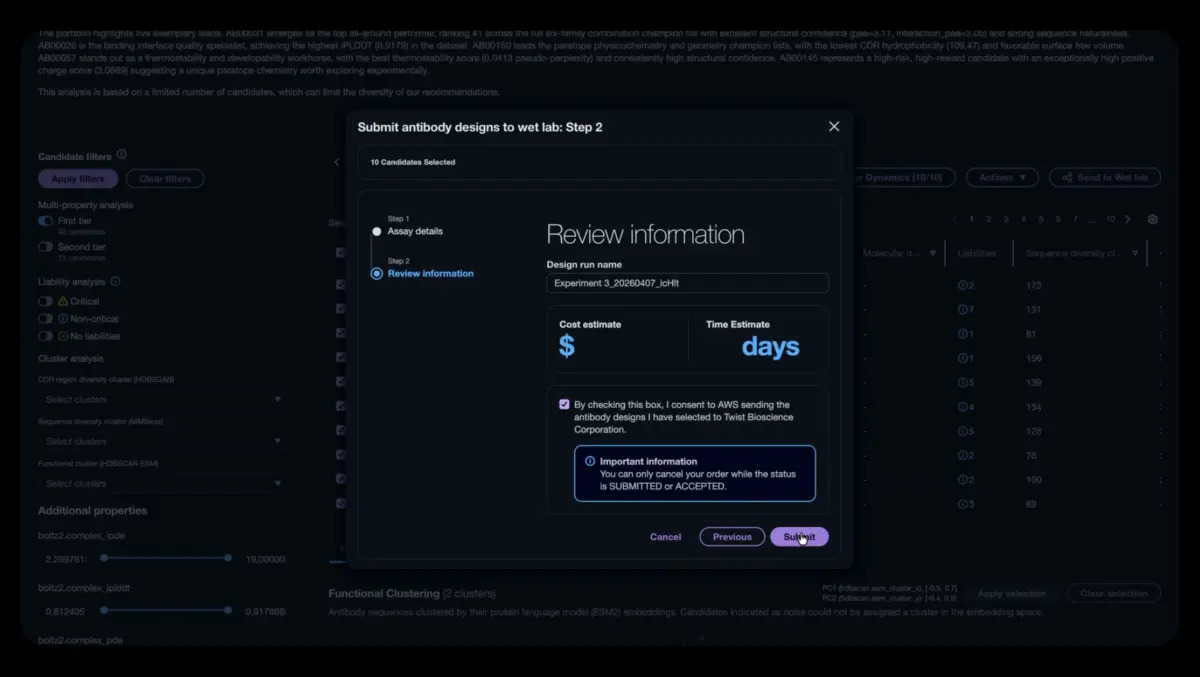1200x677 pixels.
Task: Click the Apply filters button
Action: click(78, 179)
